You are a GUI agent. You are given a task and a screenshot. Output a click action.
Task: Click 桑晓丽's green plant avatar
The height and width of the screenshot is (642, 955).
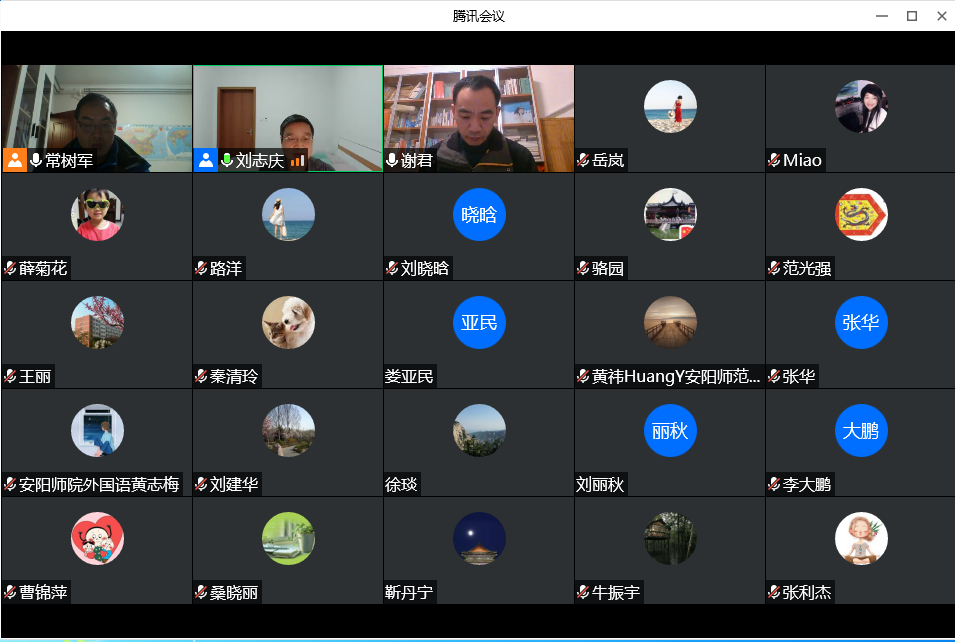click(x=288, y=538)
